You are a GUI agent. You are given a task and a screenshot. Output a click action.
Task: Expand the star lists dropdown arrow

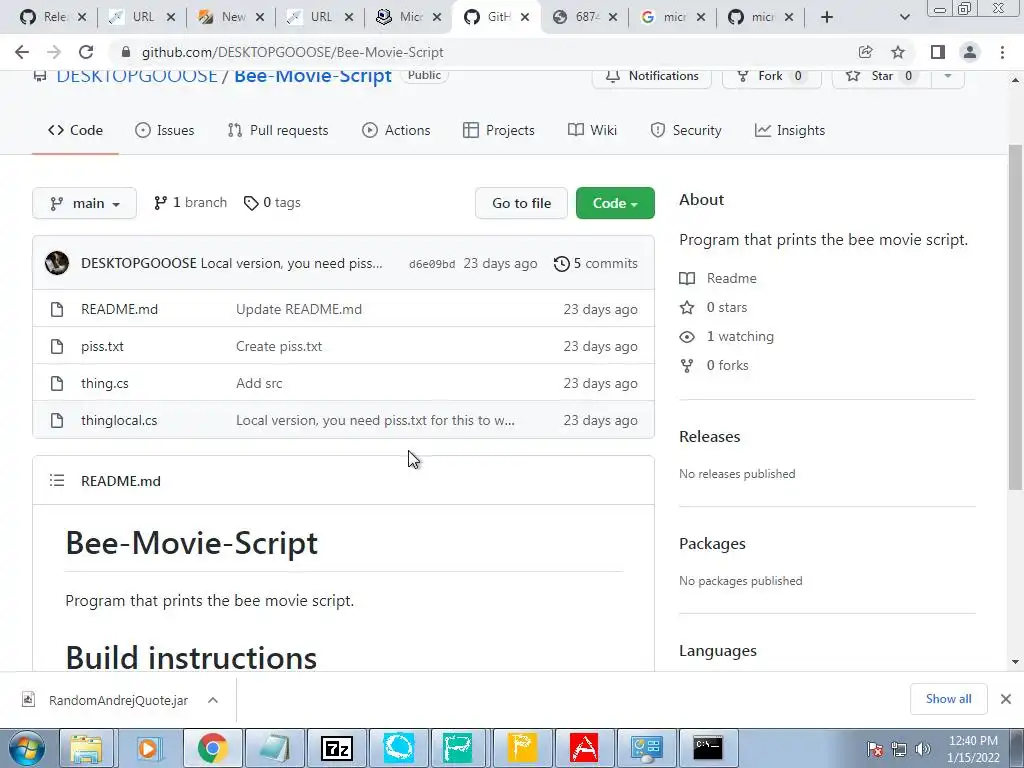948,76
